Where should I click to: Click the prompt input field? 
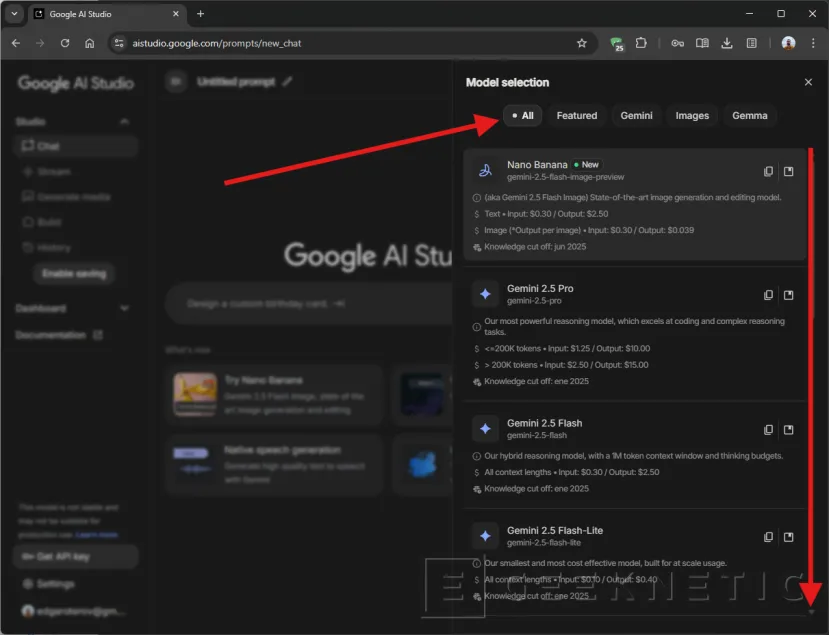click(x=309, y=303)
